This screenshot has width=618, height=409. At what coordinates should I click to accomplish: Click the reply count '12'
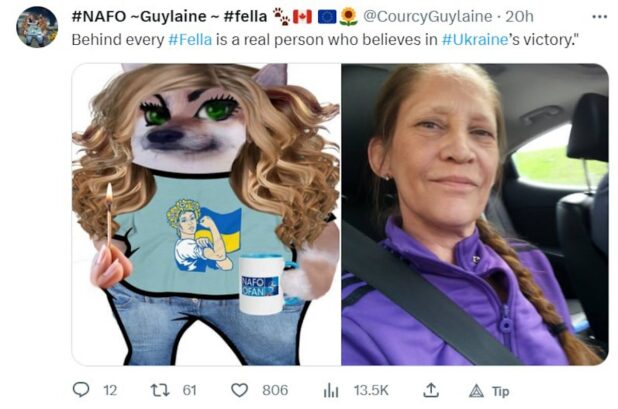tap(110, 391)
